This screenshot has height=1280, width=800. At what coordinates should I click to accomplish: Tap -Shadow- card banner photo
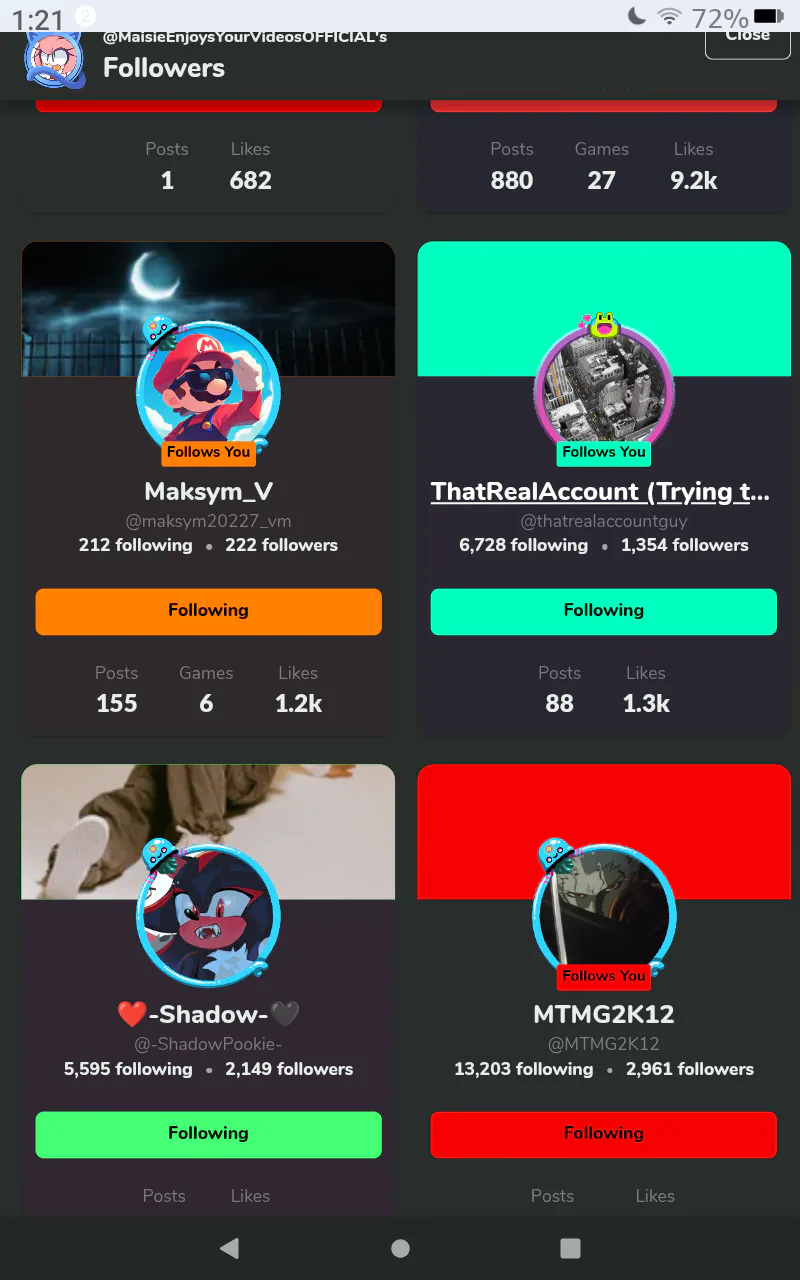[208, 832]
